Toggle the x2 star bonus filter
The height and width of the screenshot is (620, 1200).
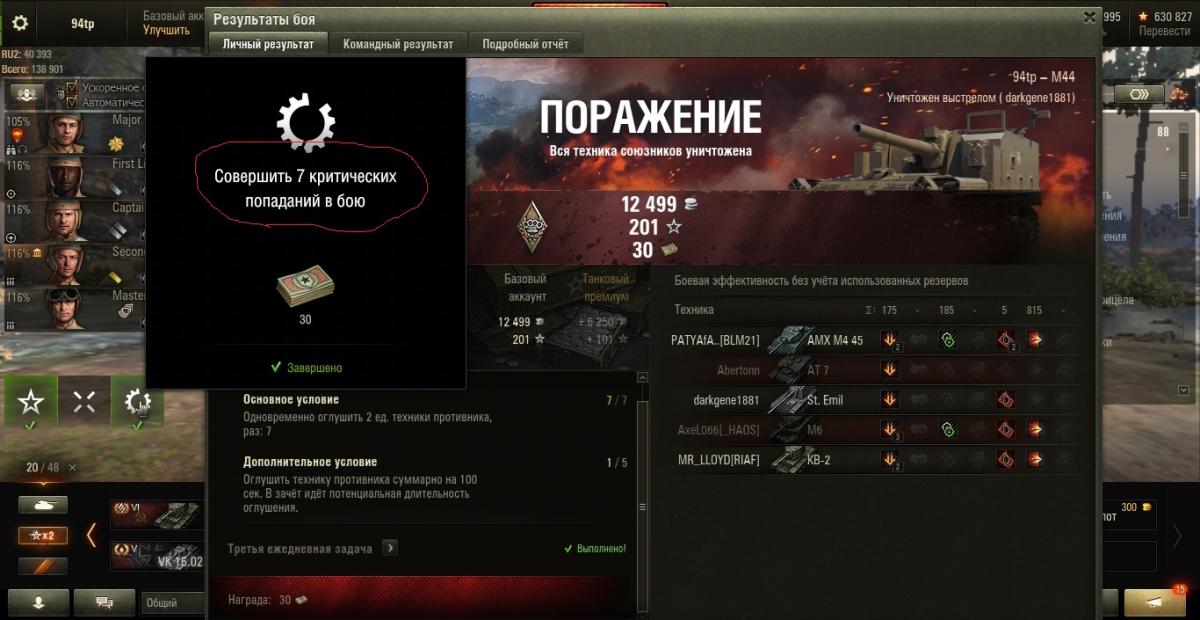click(x=43, y=536)
